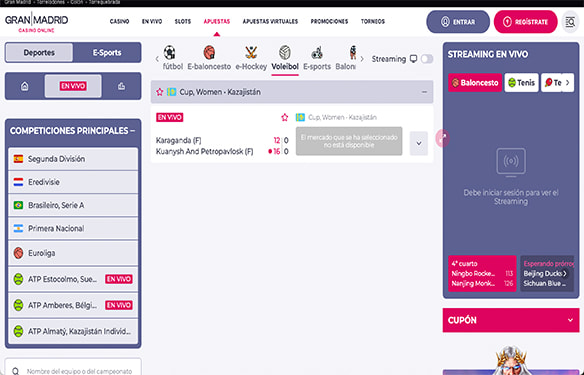
Task: Expand markets dropdown for Karaganda match
Action: [419, 143]
